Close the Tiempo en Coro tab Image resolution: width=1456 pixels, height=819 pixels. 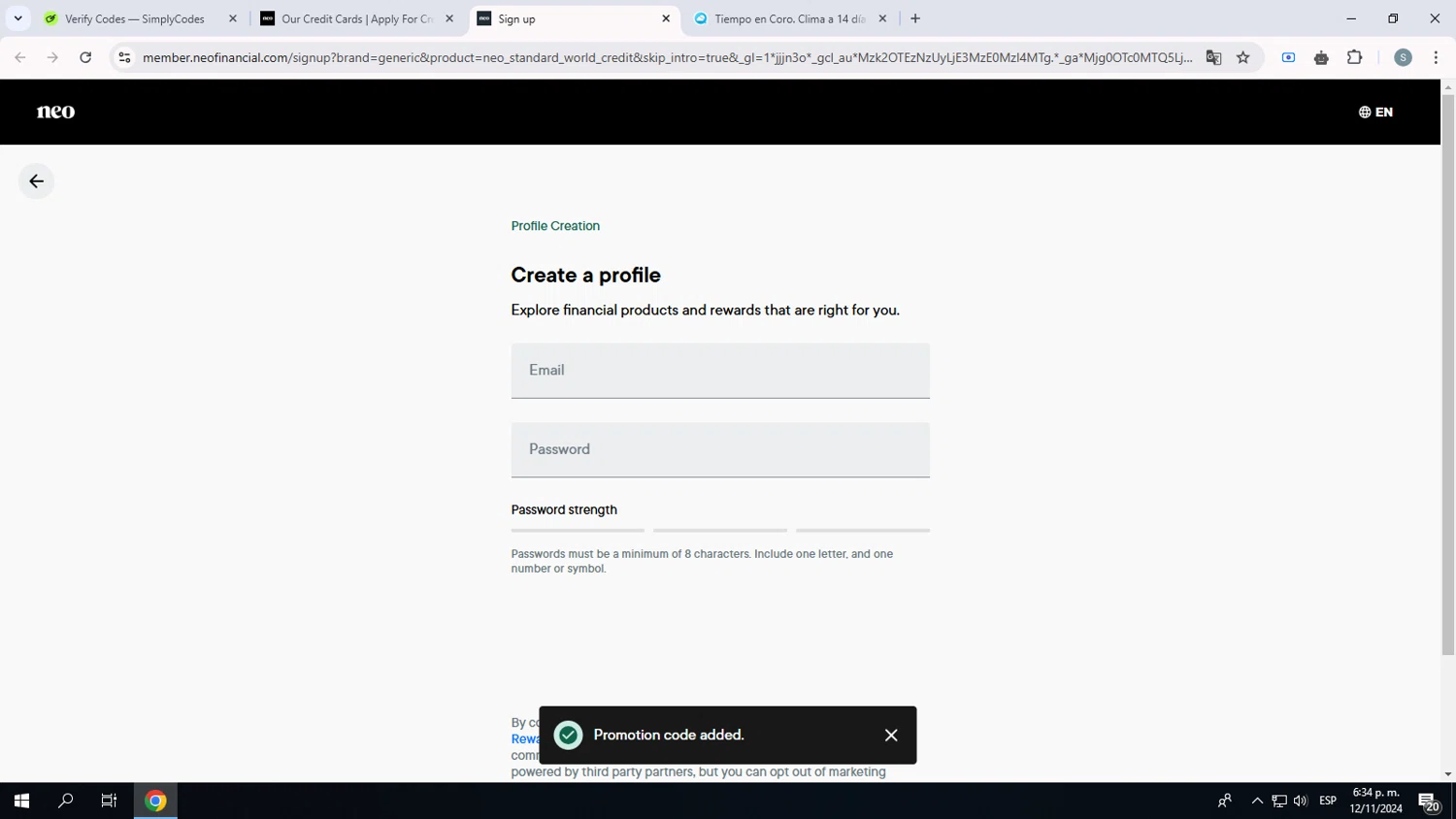(882, 18)
